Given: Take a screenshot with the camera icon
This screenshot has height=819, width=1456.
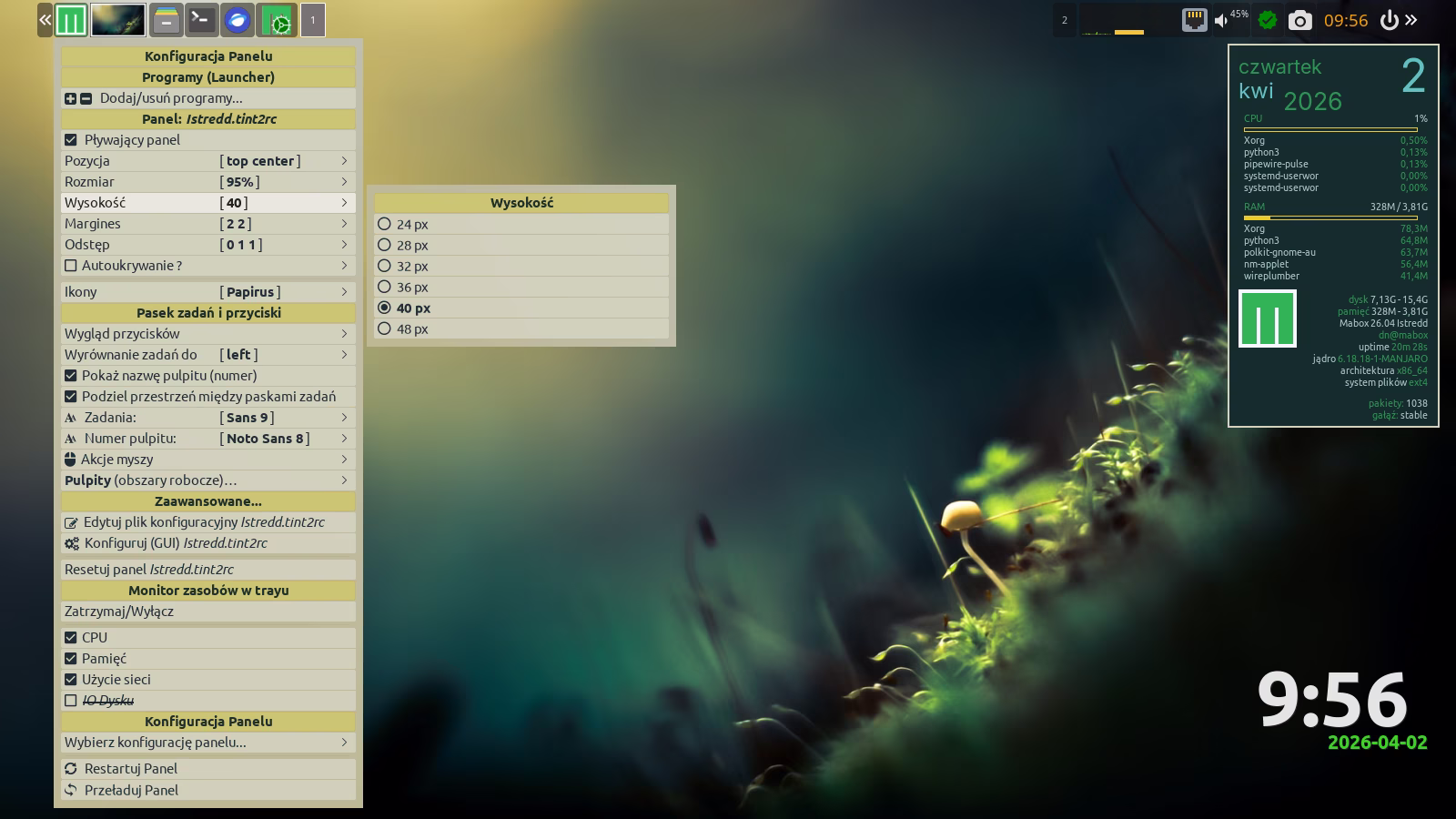Looking at the screenshot, I should click(x=1299, y=20).
